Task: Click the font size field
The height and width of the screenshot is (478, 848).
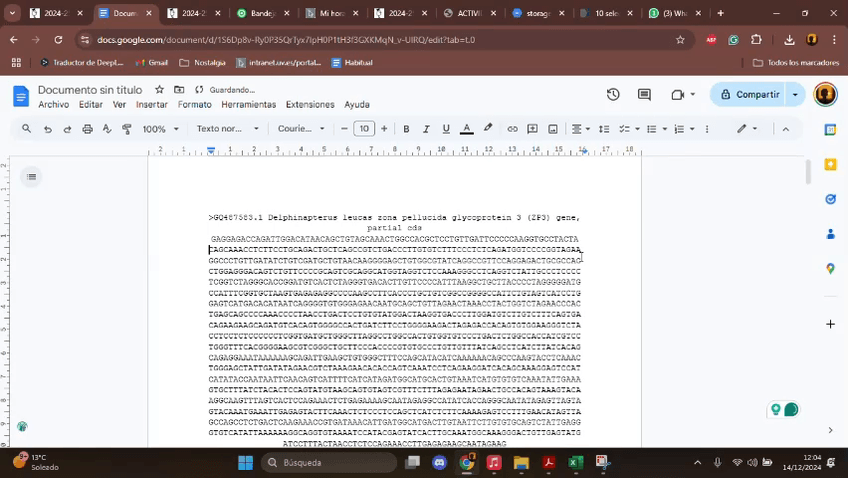Action: [364, 129]
